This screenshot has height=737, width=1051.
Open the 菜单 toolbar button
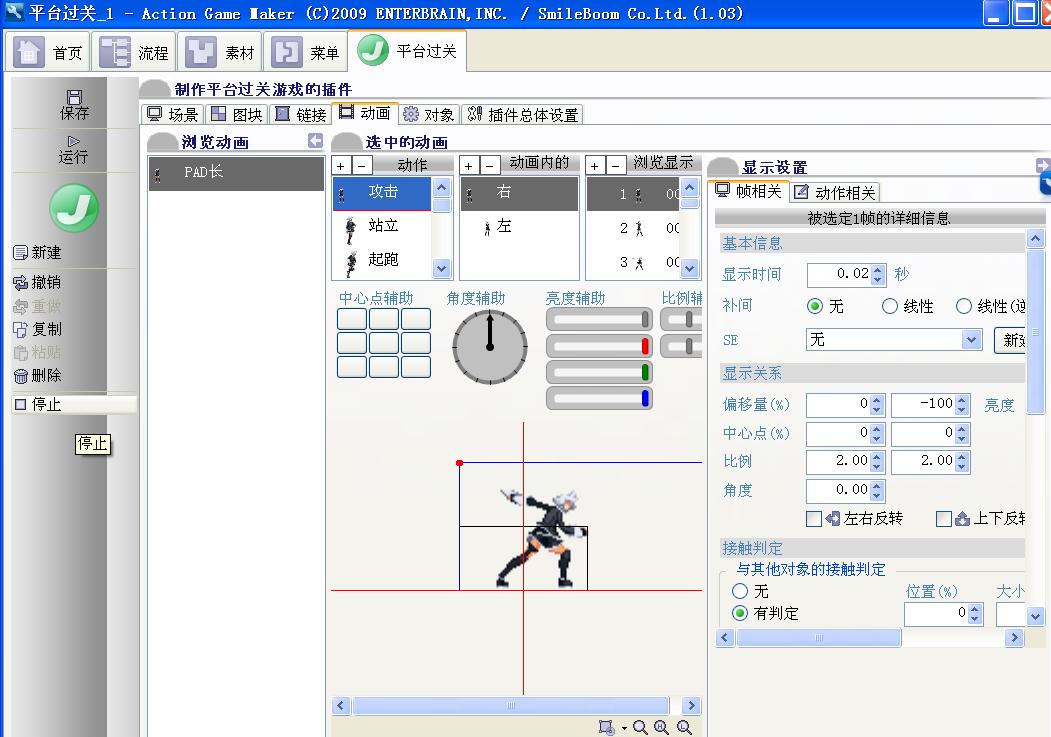pos(306,52)
